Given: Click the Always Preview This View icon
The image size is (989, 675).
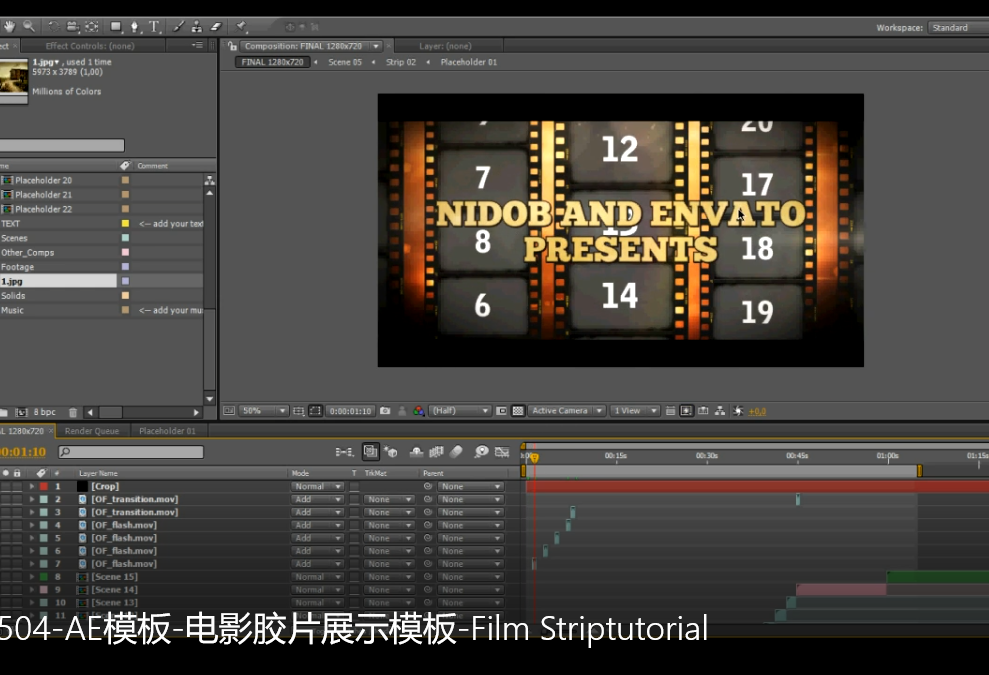Looking at the screenshot, I should tap(229, 411).
